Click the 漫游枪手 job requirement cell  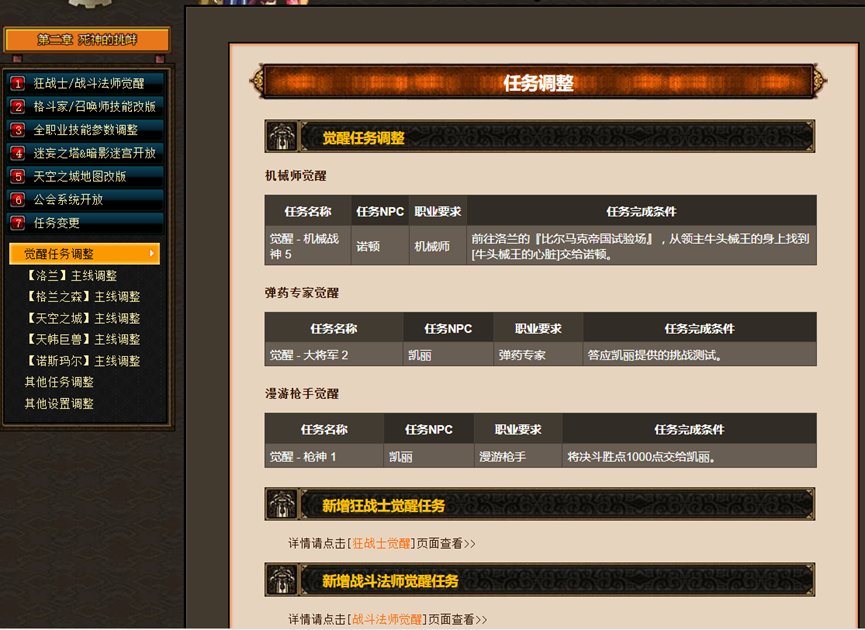518,457
